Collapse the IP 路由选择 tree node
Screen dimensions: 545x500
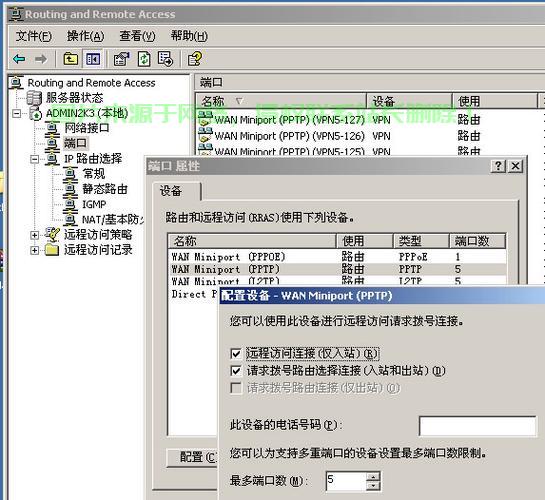34,159
